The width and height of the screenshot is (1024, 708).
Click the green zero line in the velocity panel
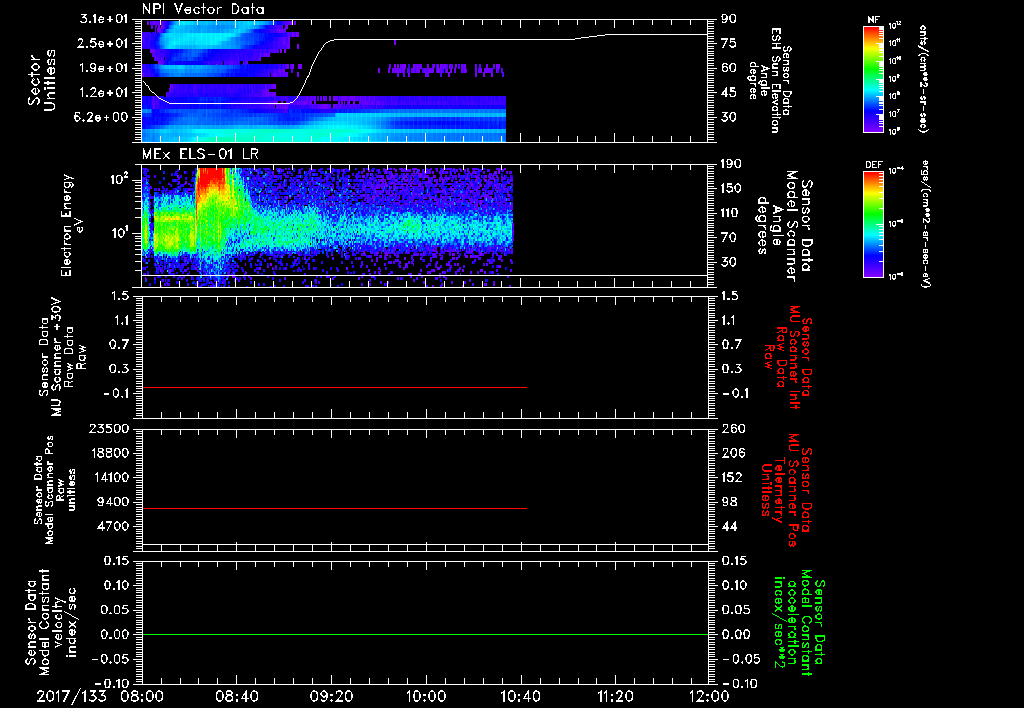[x=425, y=634]
